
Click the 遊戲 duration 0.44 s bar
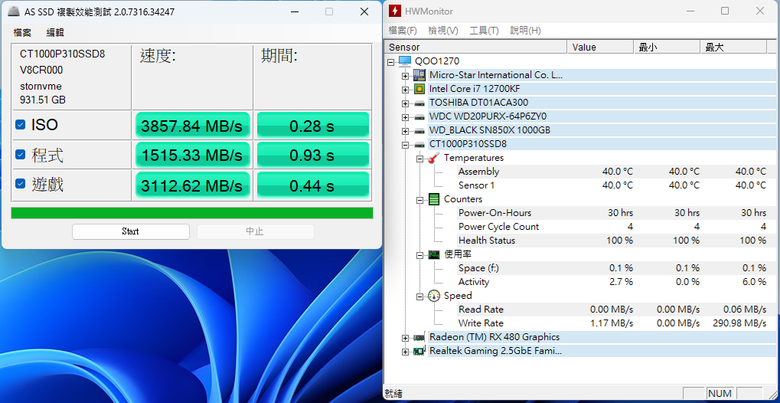(x=312, y=185)
